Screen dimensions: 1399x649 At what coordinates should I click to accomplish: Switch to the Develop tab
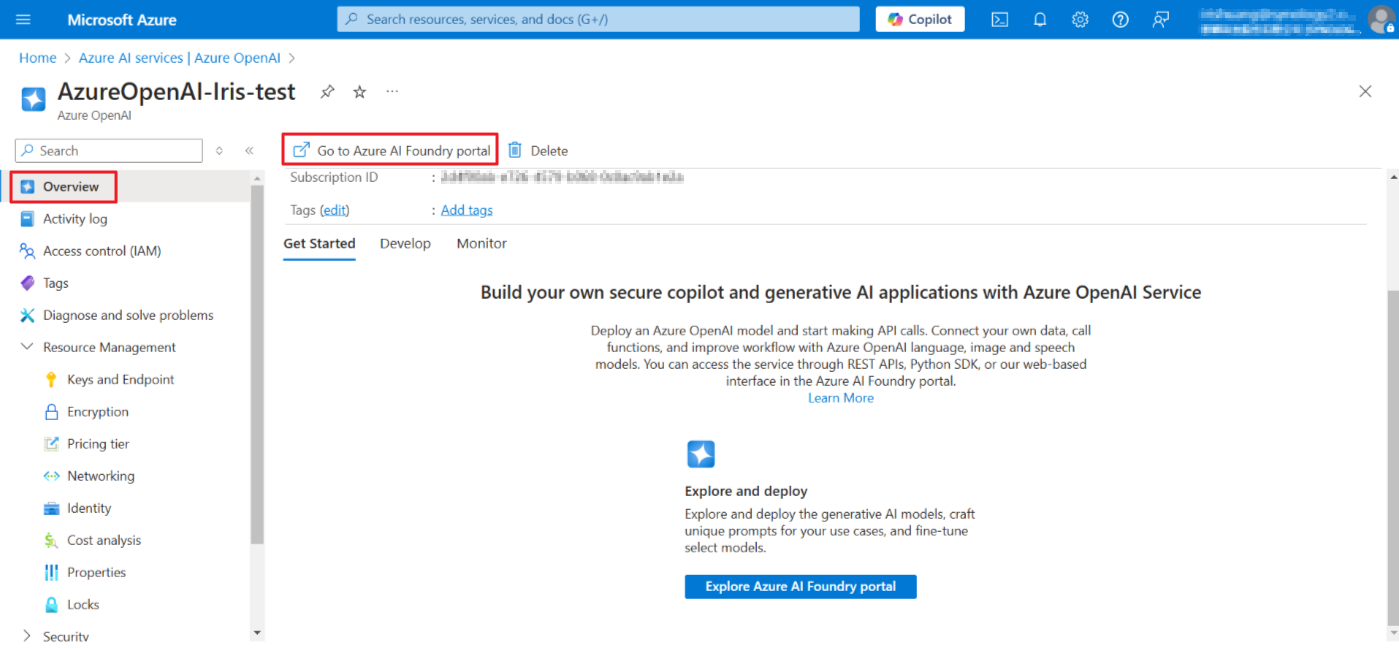(405, 243)
